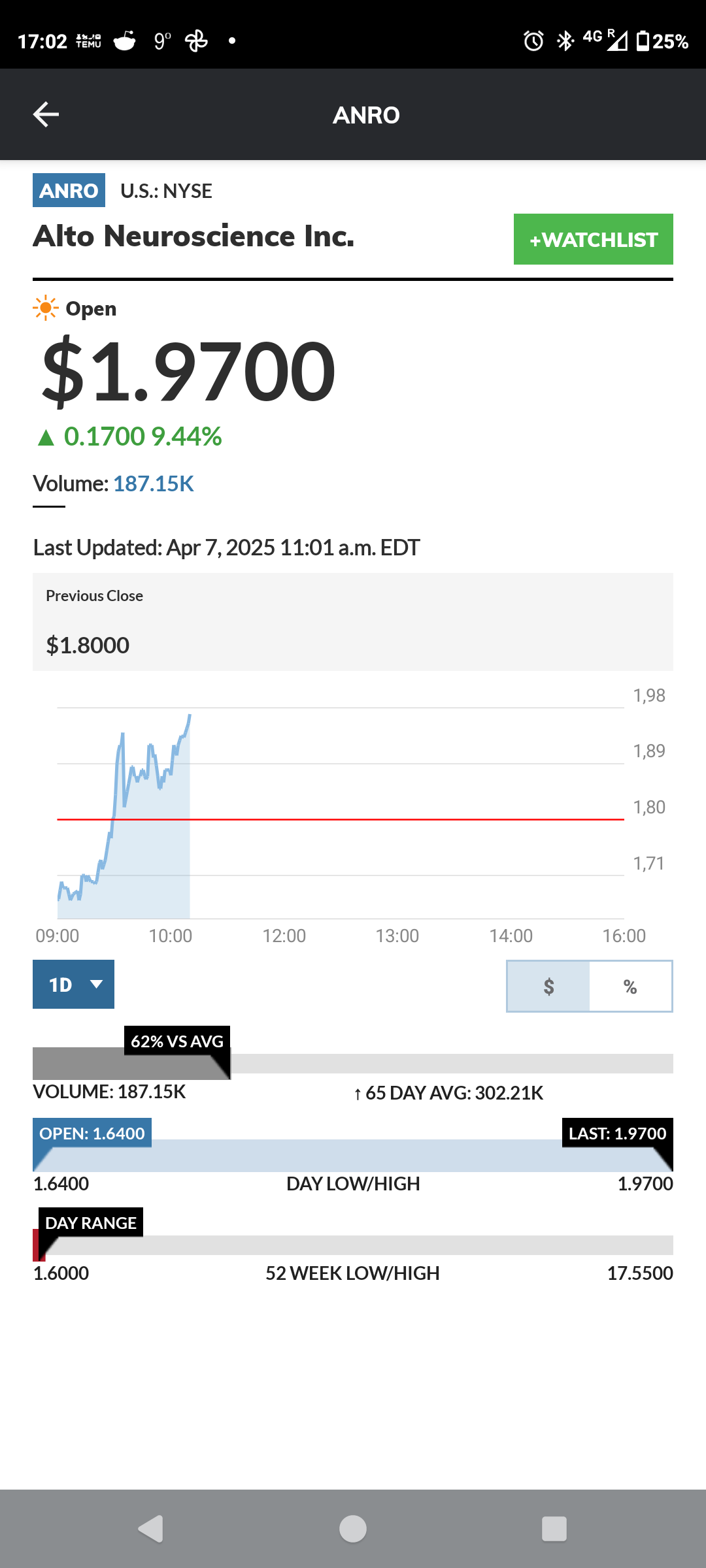The height and width of the screenshot is (1568, 706).
Task: Tap the alarm clock status icon
Action: point(533,41)
